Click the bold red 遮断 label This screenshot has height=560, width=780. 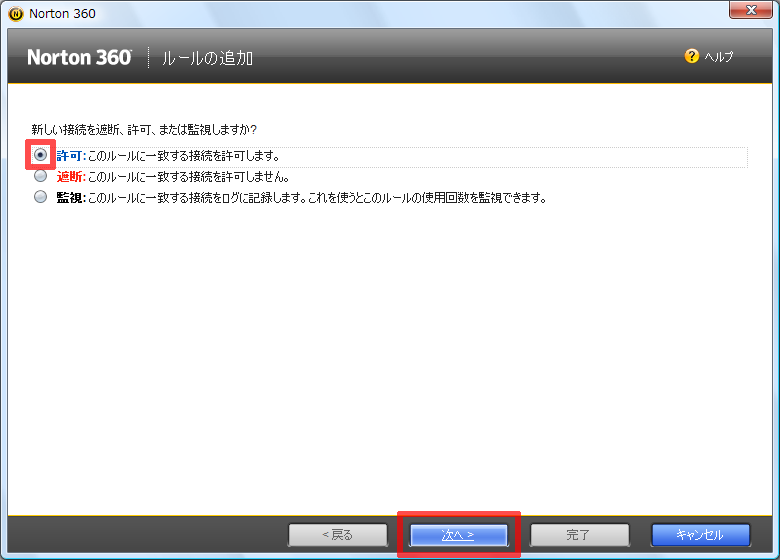[71, 177]
